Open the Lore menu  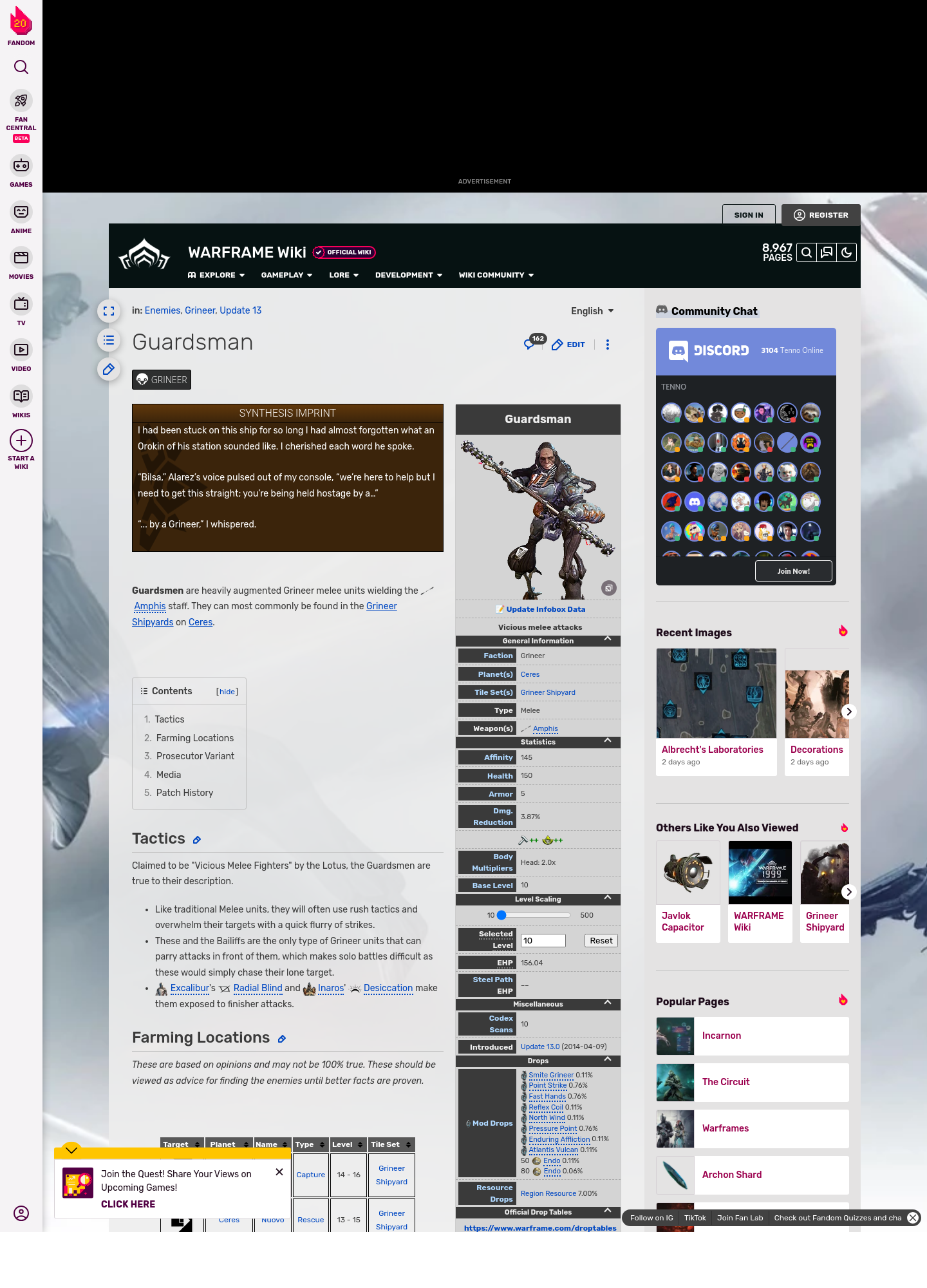pyautogui.click(x=344, y=275)
